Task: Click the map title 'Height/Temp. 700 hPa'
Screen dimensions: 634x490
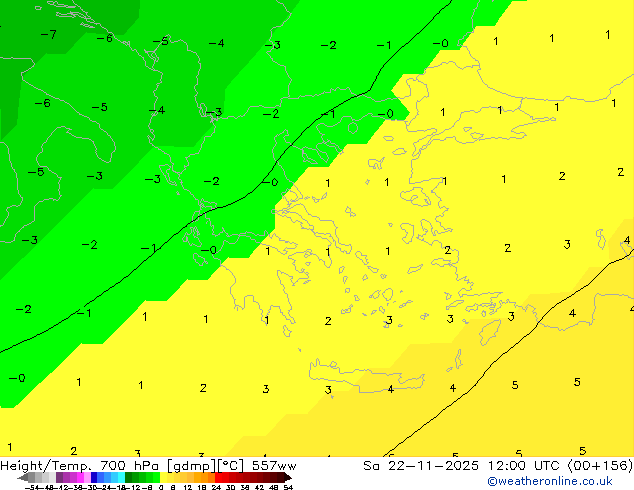Action: click(x=80, y=466)
